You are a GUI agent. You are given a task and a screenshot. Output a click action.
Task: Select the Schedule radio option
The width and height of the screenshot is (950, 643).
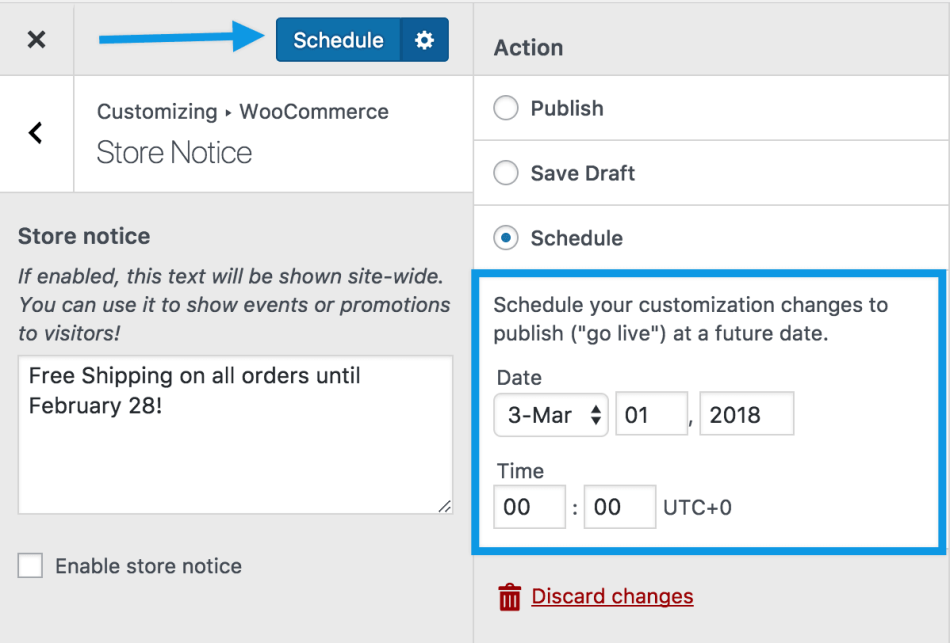[x=507, y=238]
